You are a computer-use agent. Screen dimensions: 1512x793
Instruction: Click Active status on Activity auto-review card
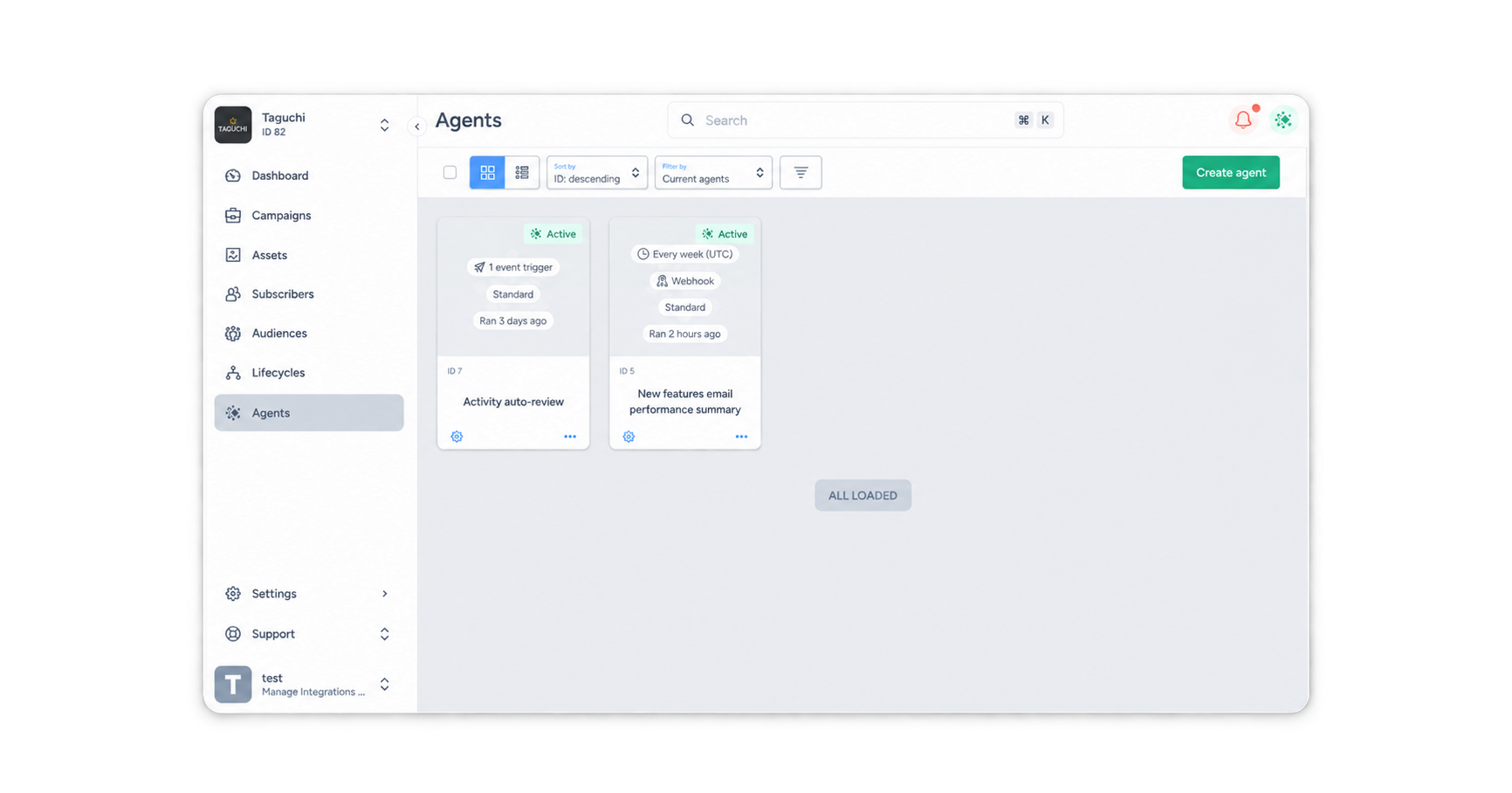coord(553,234)
